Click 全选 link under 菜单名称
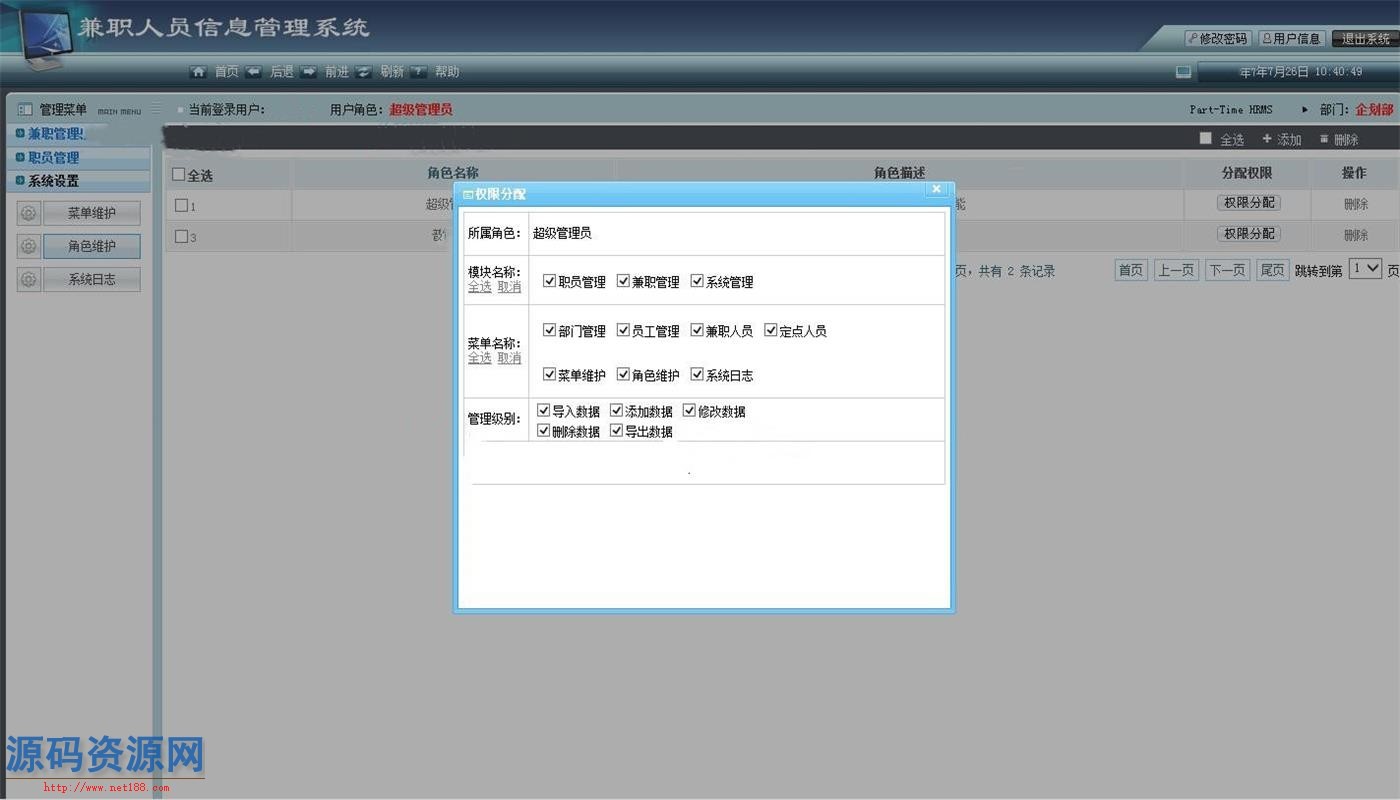The width and height of the screenshot is (1400, 800). [480, 358]
